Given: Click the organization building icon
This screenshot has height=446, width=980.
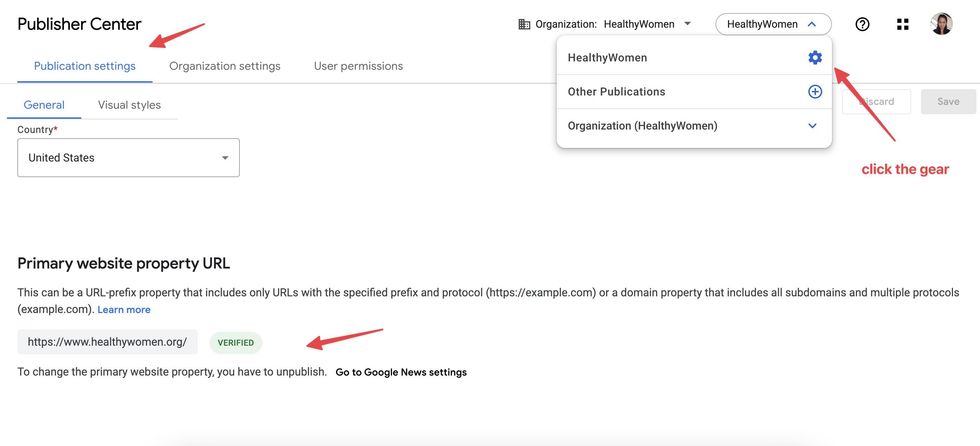Looking at the screenshot, I should (524, 24).
